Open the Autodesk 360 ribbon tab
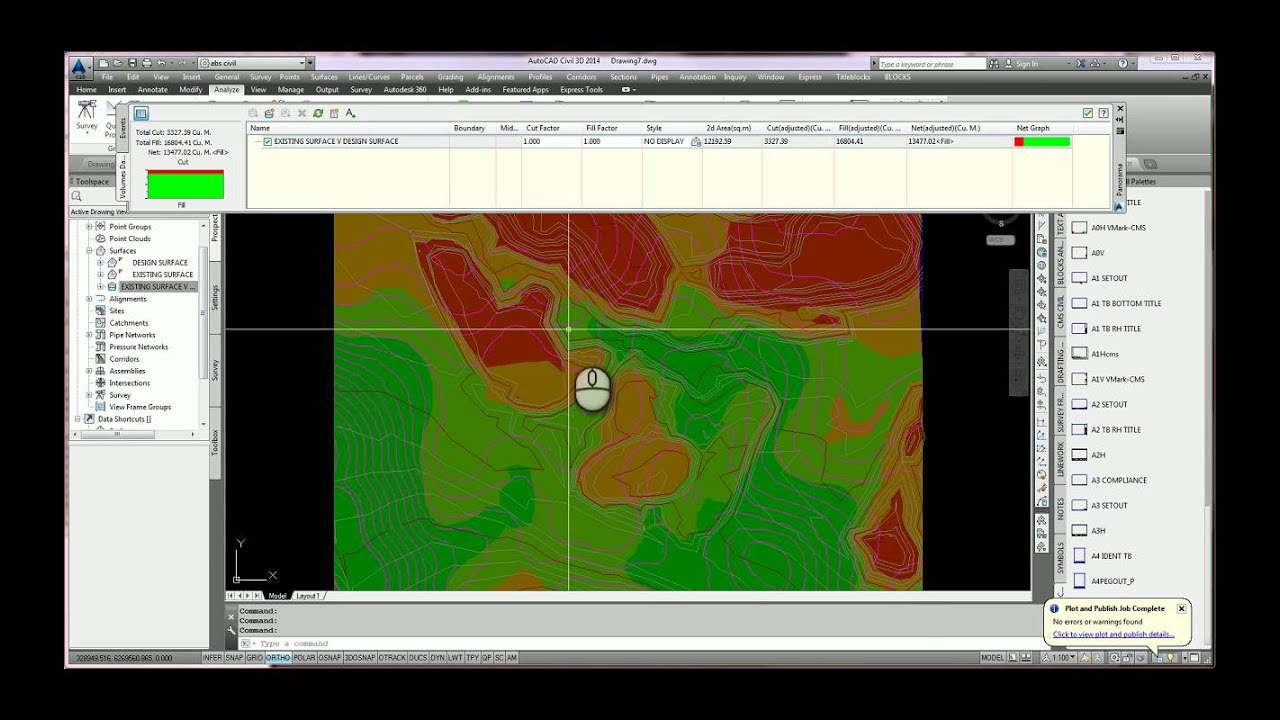 [405, 90]
